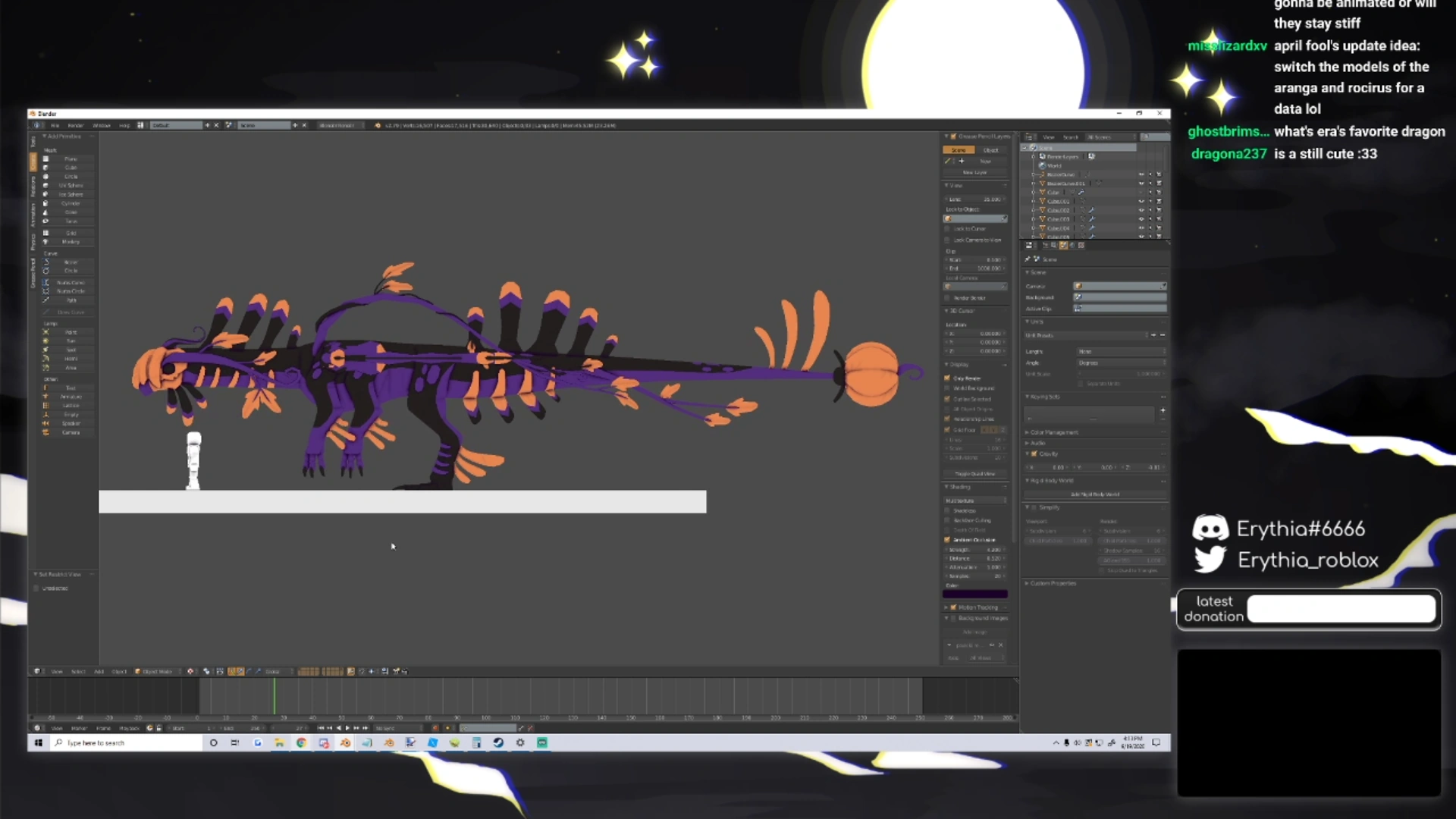This screenshot has width=1456, height=819.
Task: Open Steam from the Windows taskbar
Action: (x=498, y=743)
